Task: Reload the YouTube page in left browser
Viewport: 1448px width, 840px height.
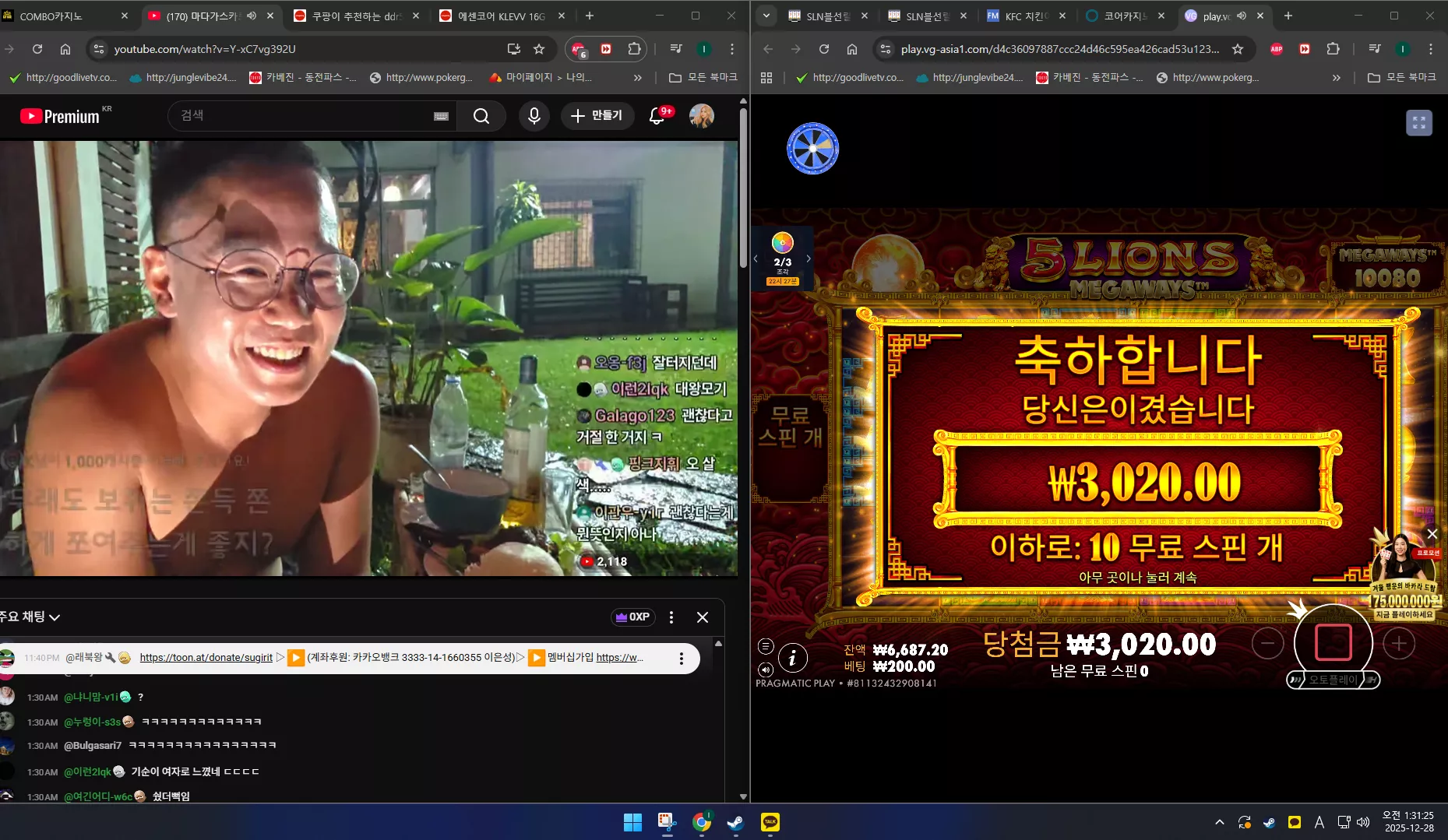Action: point(37,49)
